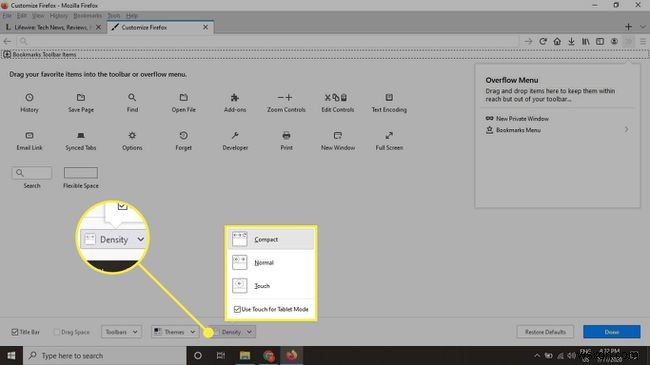
Task: Open the hamburger application menu
Action: coord(643,41)
